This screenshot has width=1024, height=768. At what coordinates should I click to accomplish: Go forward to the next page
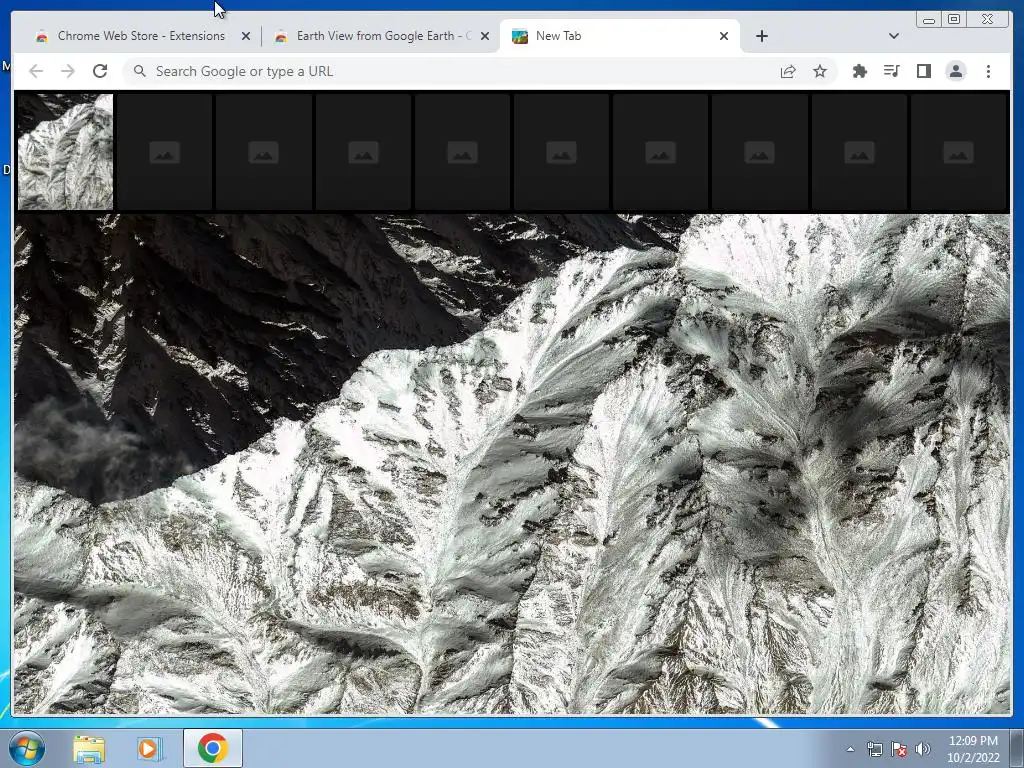(x=68, y=71)
